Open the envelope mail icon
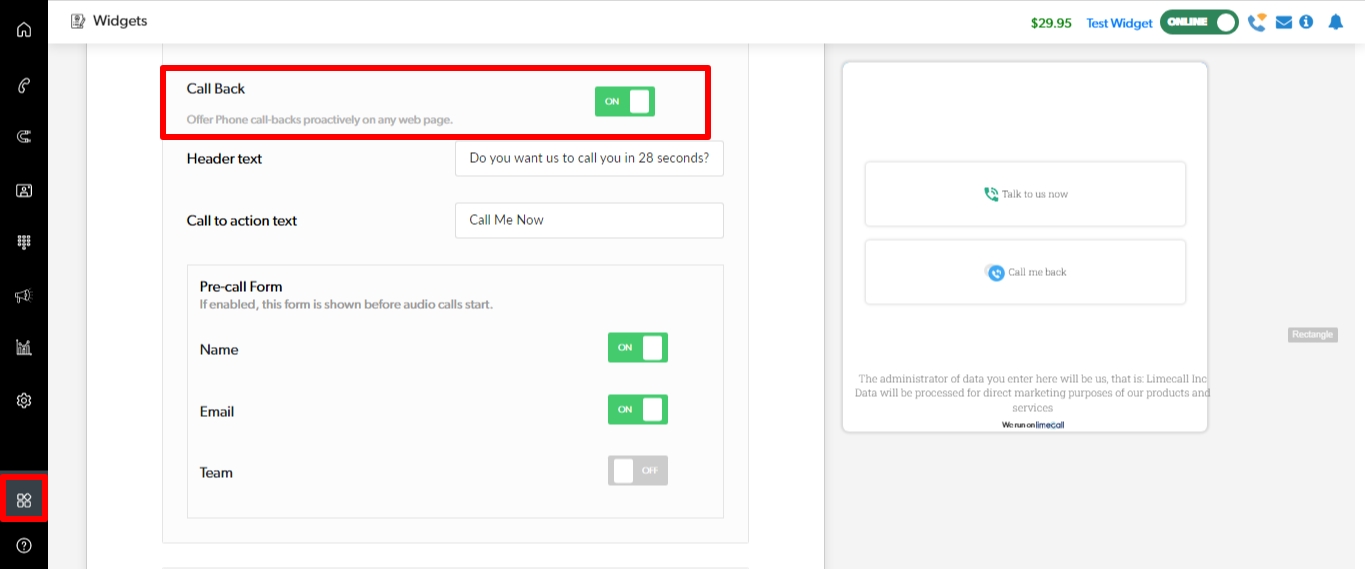The height and width of the screenshot is (569, 1365). pos(1284,22)
